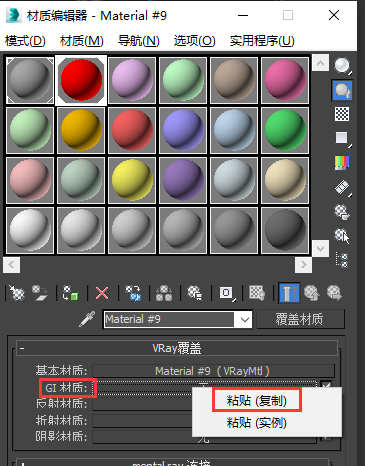Click the red X Reset Map icon
The height and width of the screenshot is (466, 365).
(x=102, y=293)
